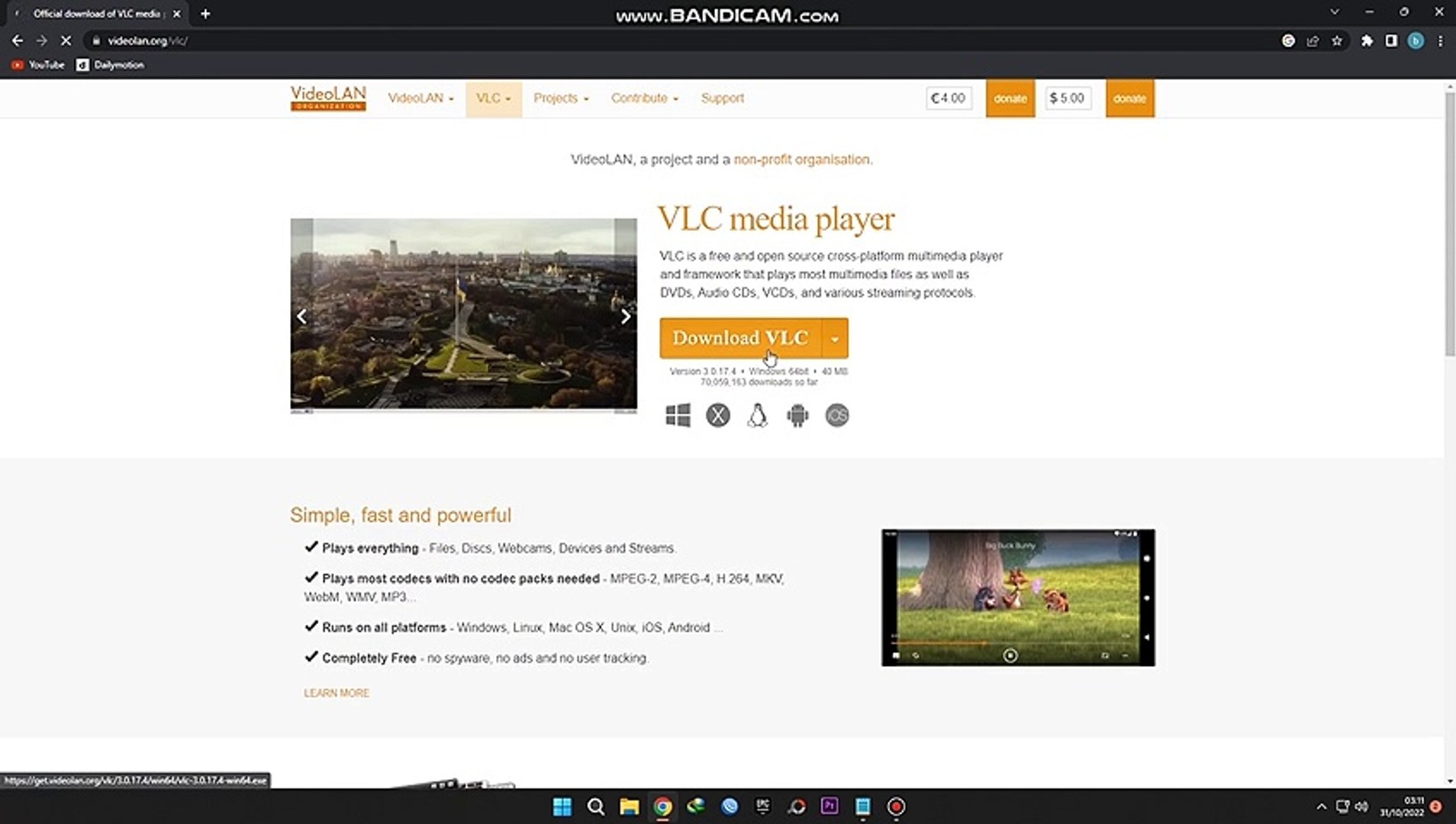Open the Chrome three-dot menu

[x=1440, y=40]
